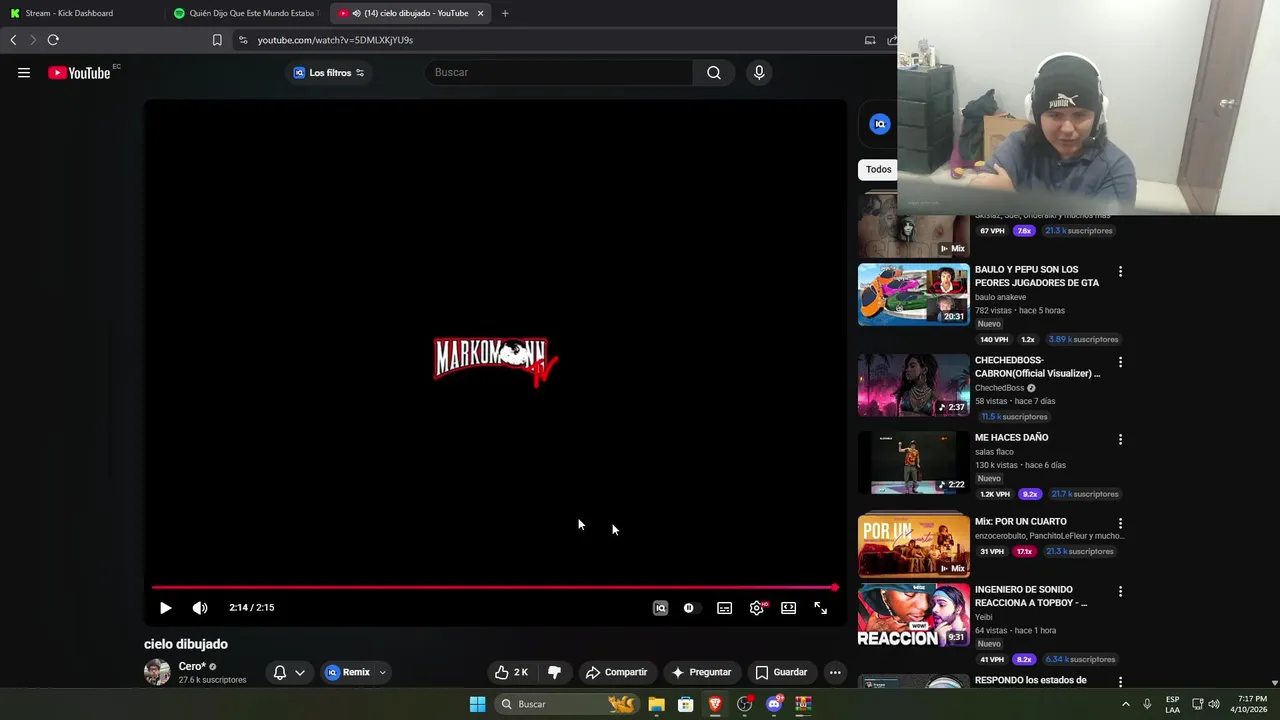This screenshot has width=1280, height=720.
Task: Show hidden system tray icons
Action: (1125, 704)
